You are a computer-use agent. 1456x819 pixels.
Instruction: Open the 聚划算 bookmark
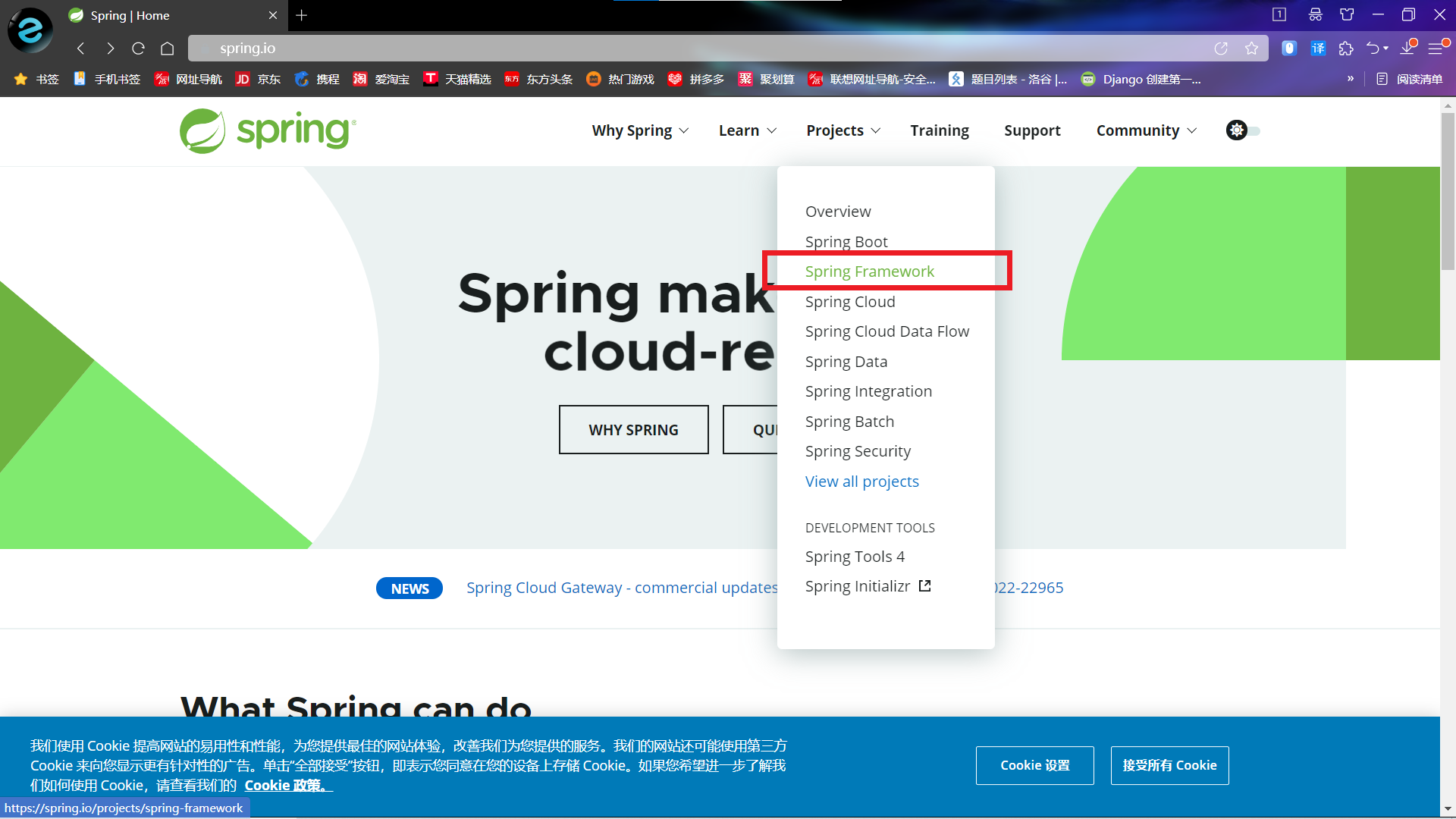pyautogui.click(x=766, y=79)
